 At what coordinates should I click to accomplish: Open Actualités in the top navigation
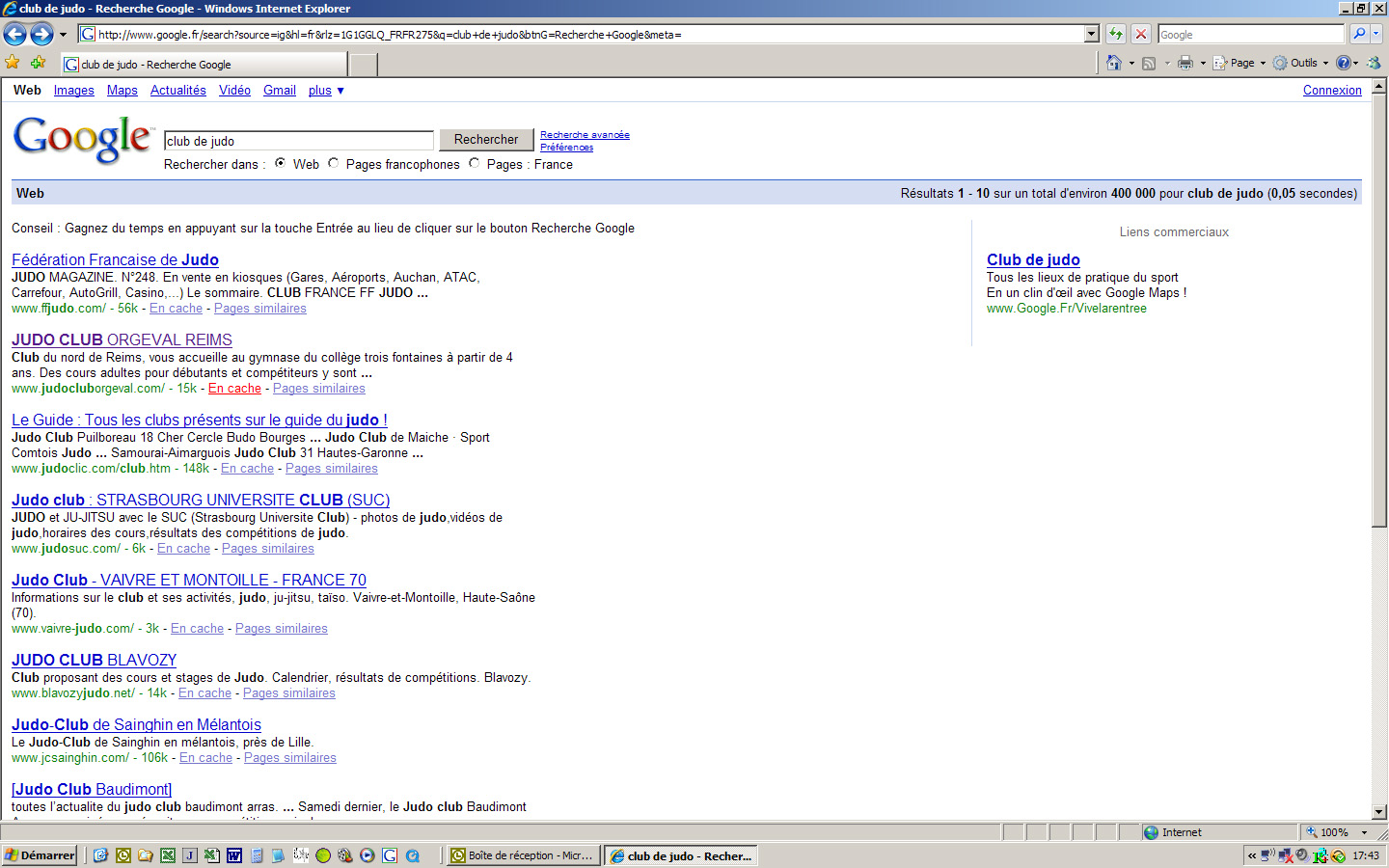pyautogui.click(x=178, y=91)
